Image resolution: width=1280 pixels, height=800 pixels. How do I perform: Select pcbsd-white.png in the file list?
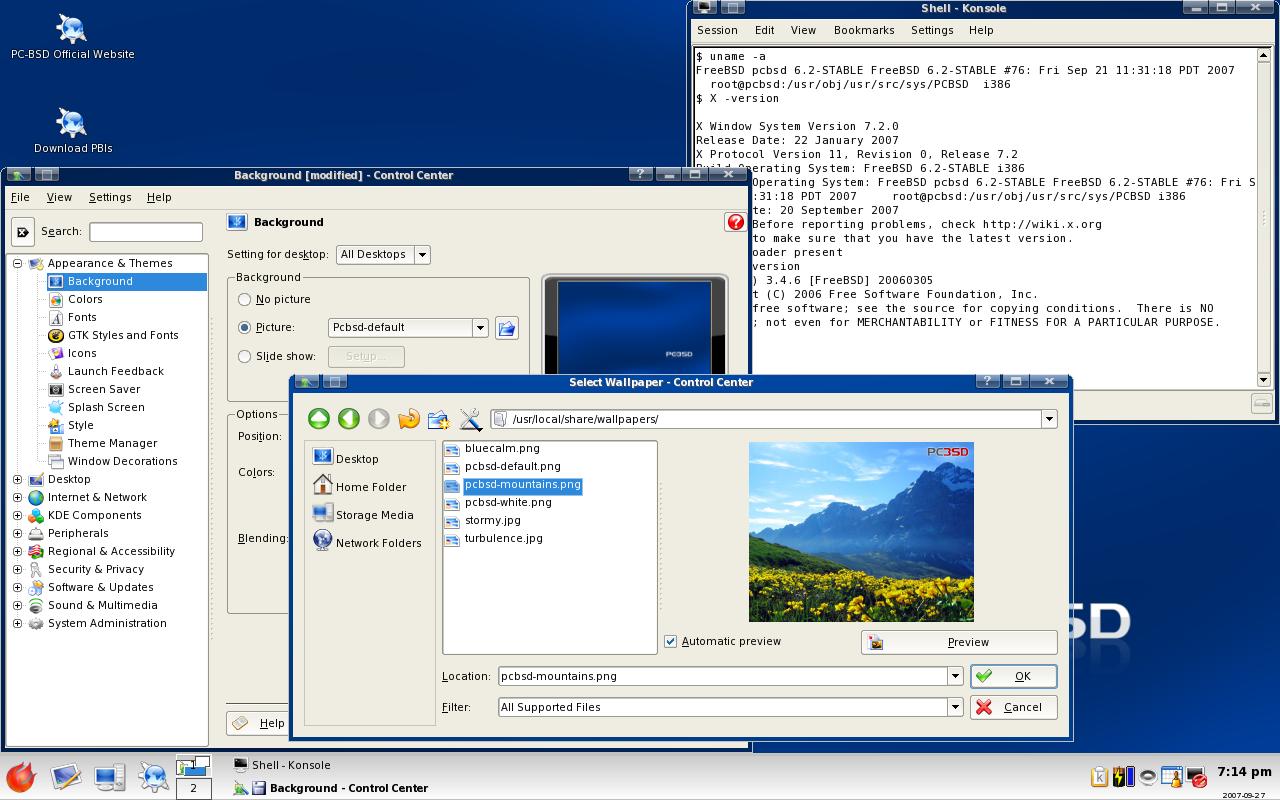[x=508, y=502]
